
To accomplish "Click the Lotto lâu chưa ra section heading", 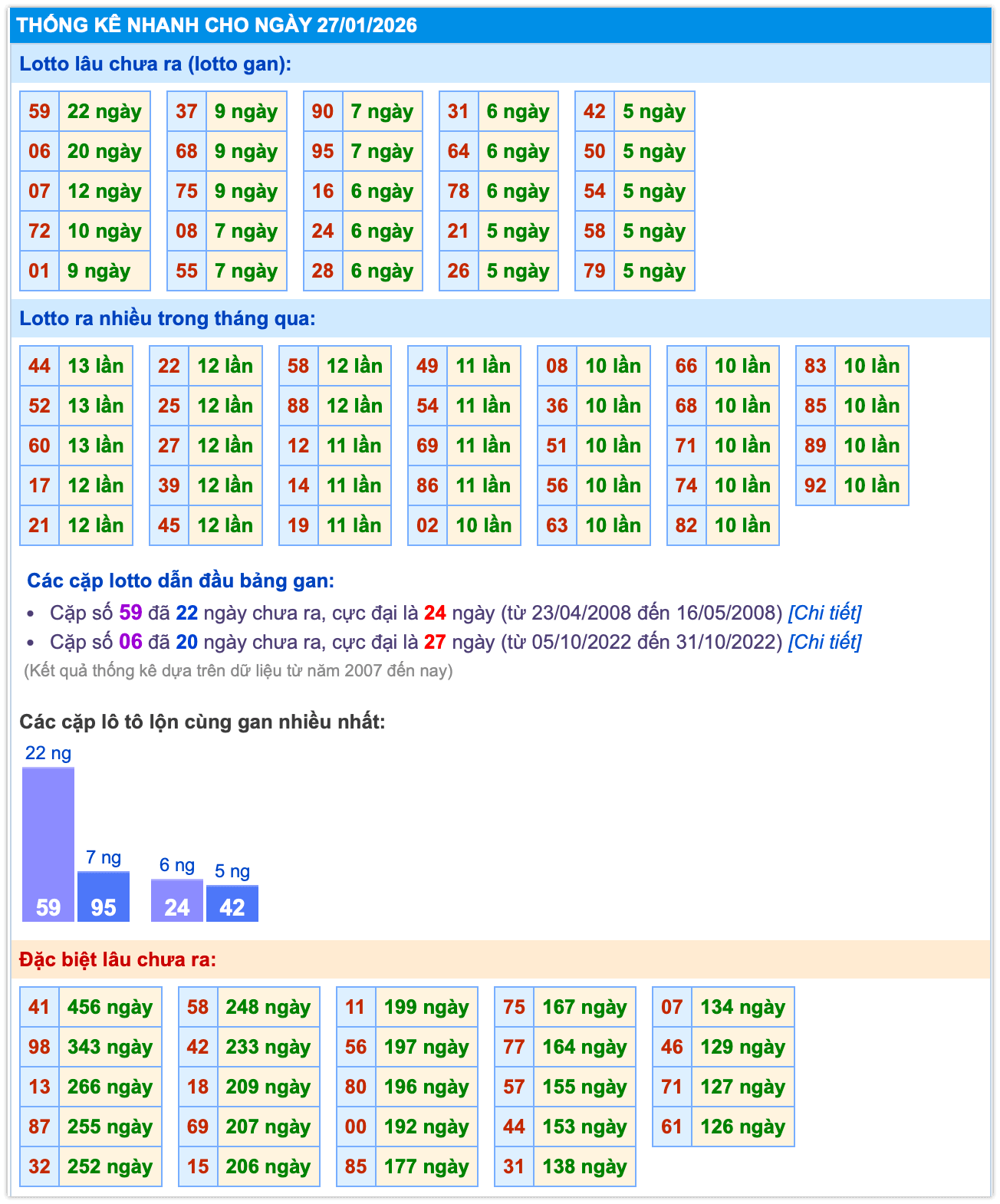I will [x=156, y=64].
